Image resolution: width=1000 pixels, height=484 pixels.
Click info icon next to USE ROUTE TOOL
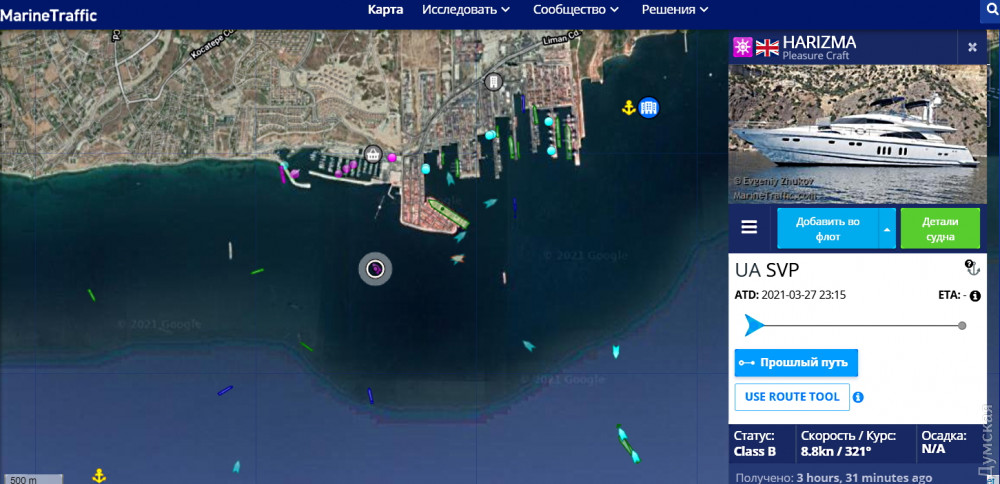(x=858, y=397)
